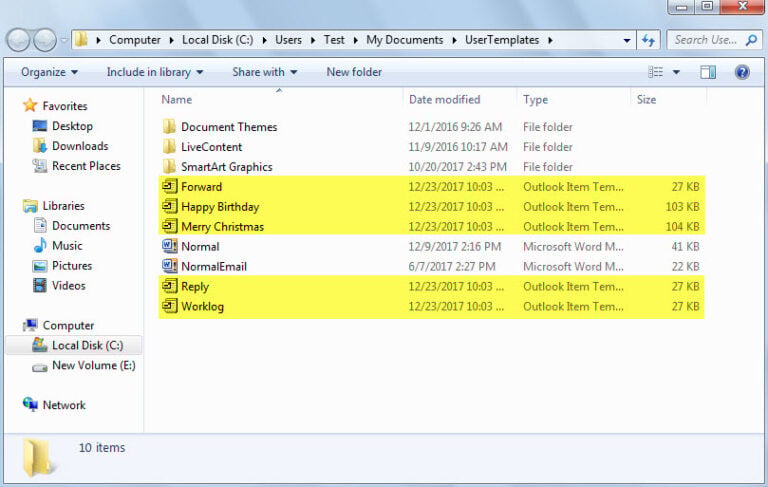Open recent locations dropdown beside nav arrows
Image resolution: width=768 pixels, height=487 pixels.
[64, 40]
